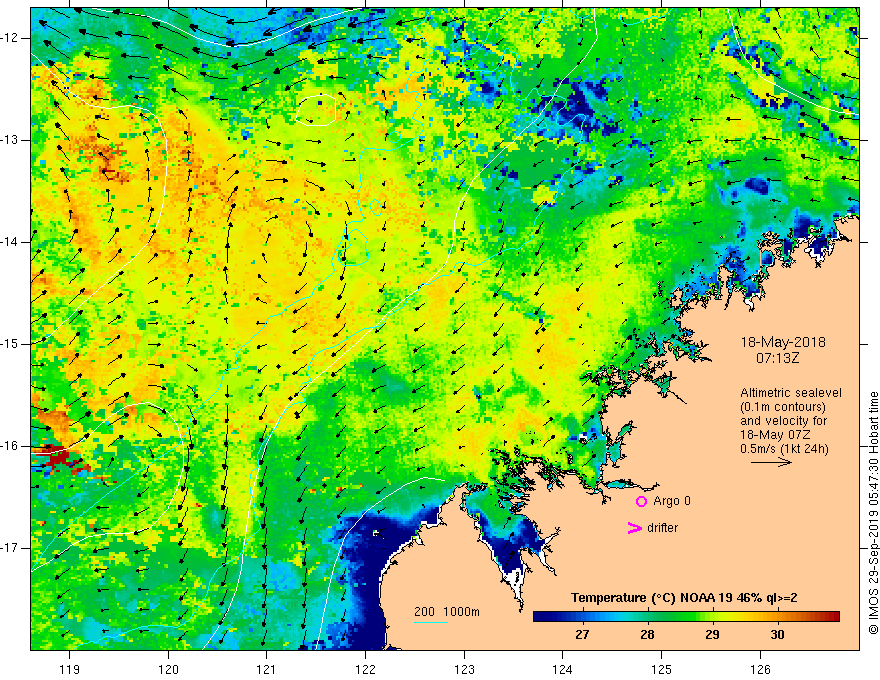Click the '07:13Z' time label
This screenshot has width=880, height=680.
(777, 357)
